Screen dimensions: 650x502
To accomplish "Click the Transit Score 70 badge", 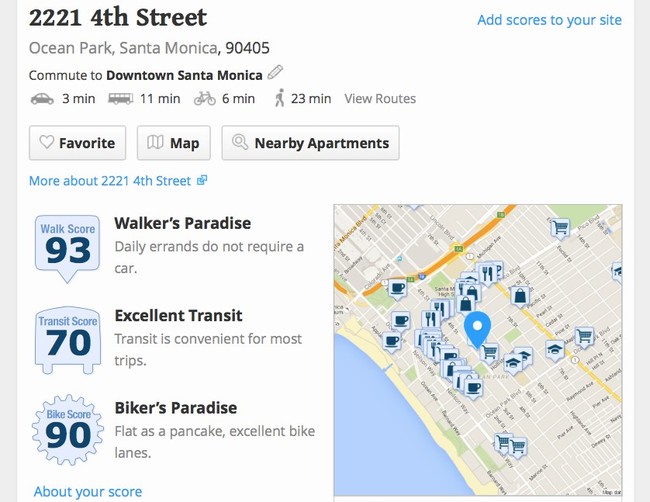I will pos(68,340).
